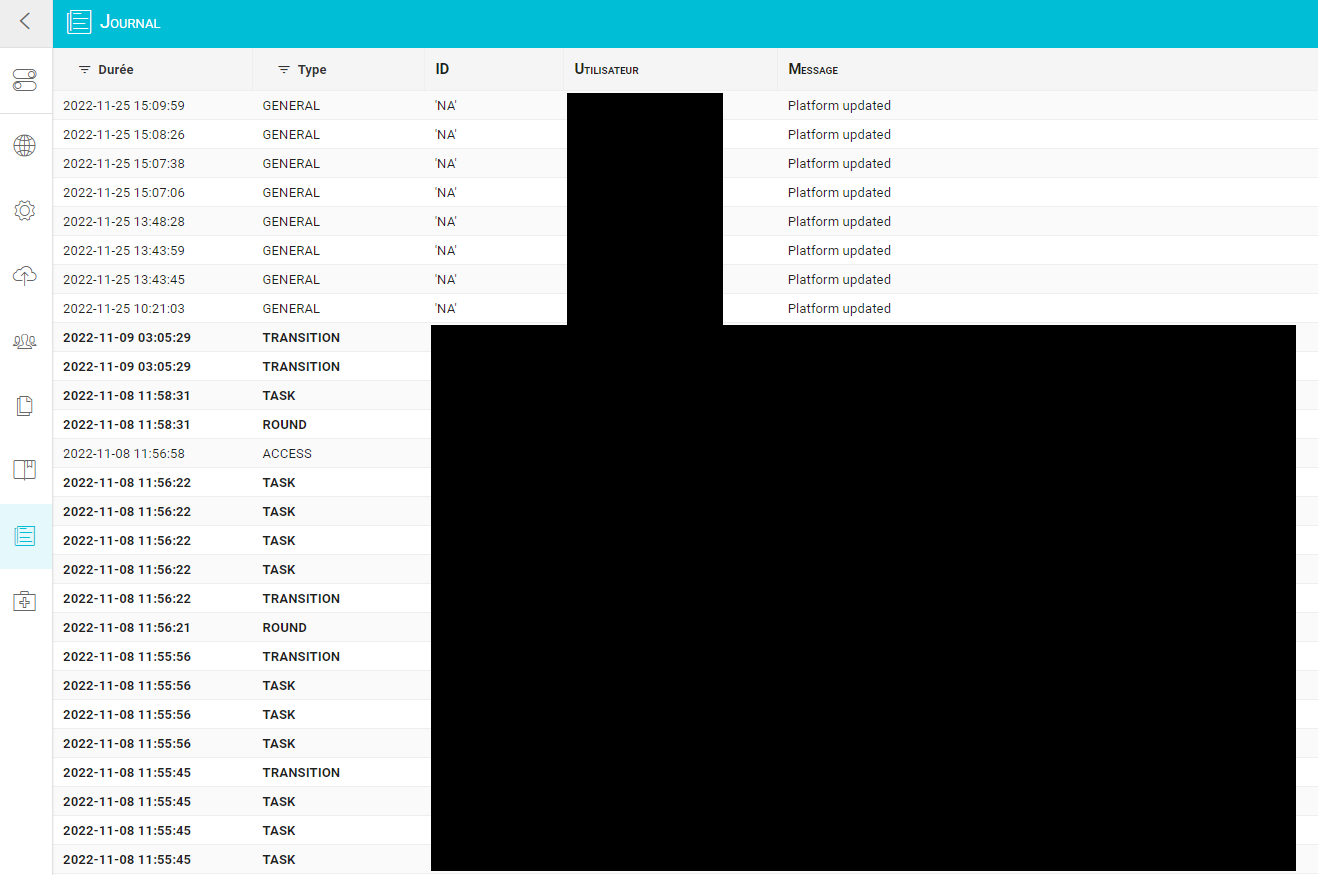Select the row dated 2022-11-25 15:07:06
The image size is (1318, 875).
point(685,192)
